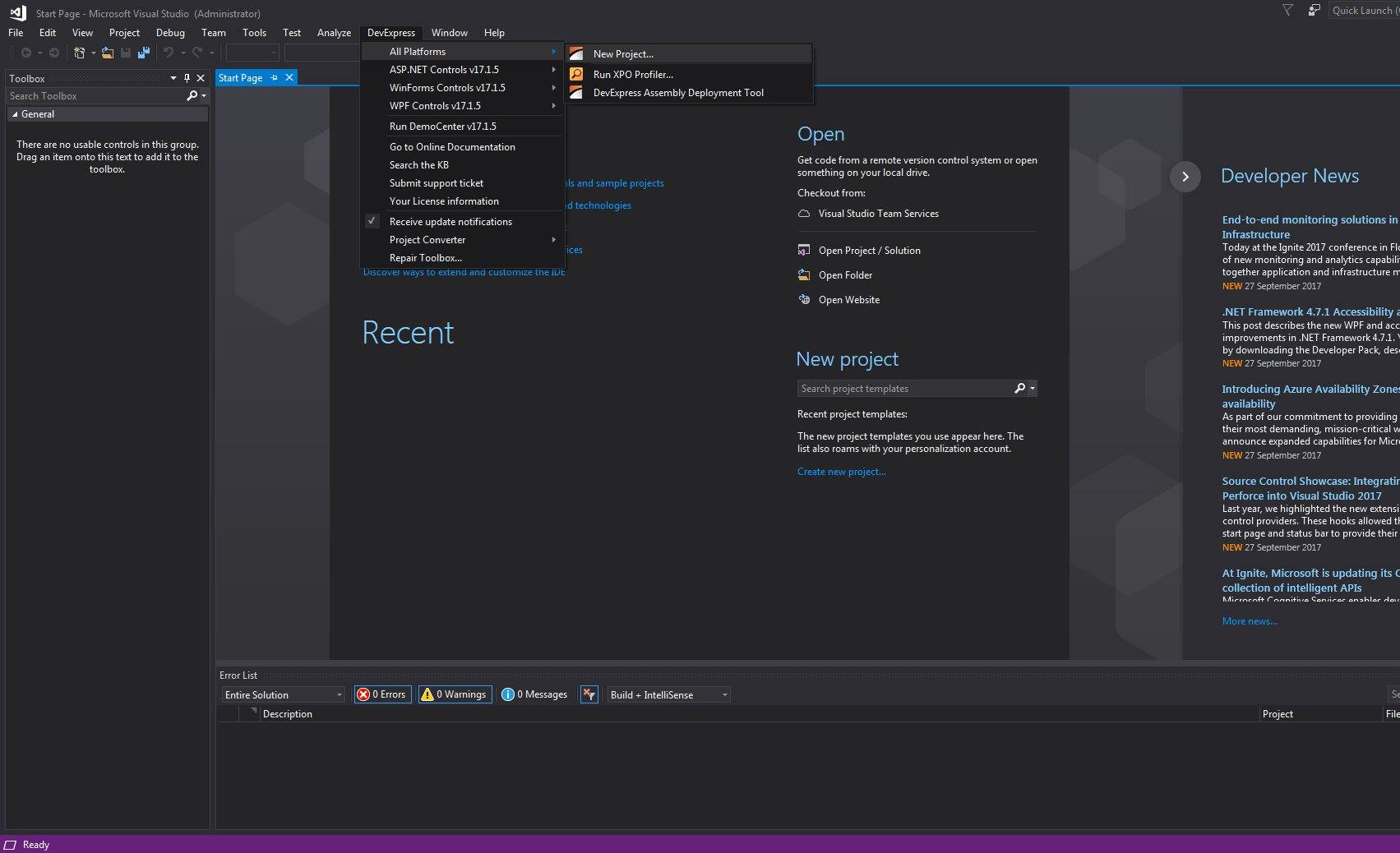
Task: Click the New Project toolbar icon
Action: tap(80, 53)
